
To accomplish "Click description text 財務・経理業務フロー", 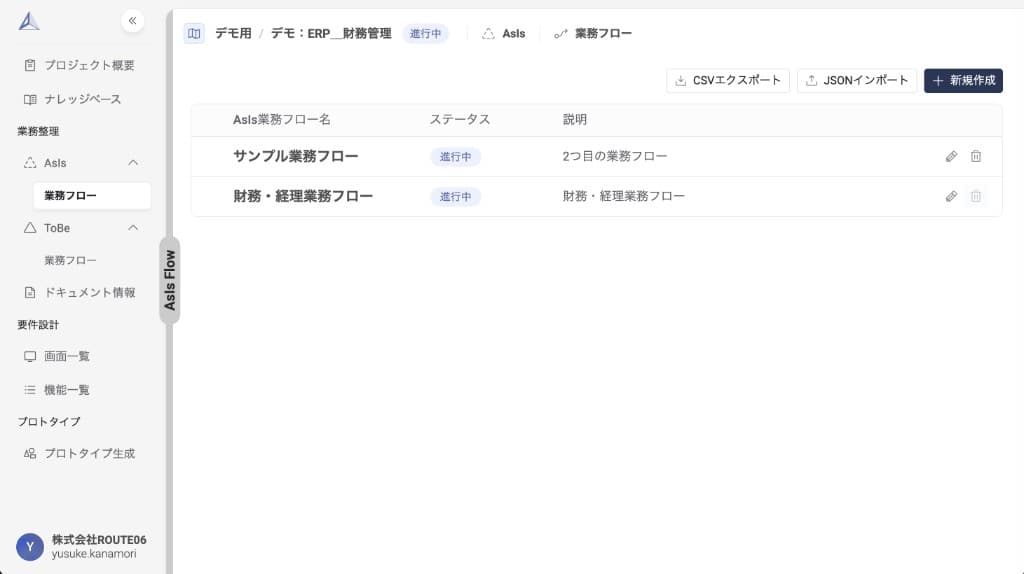I will (x=624, y=196).
